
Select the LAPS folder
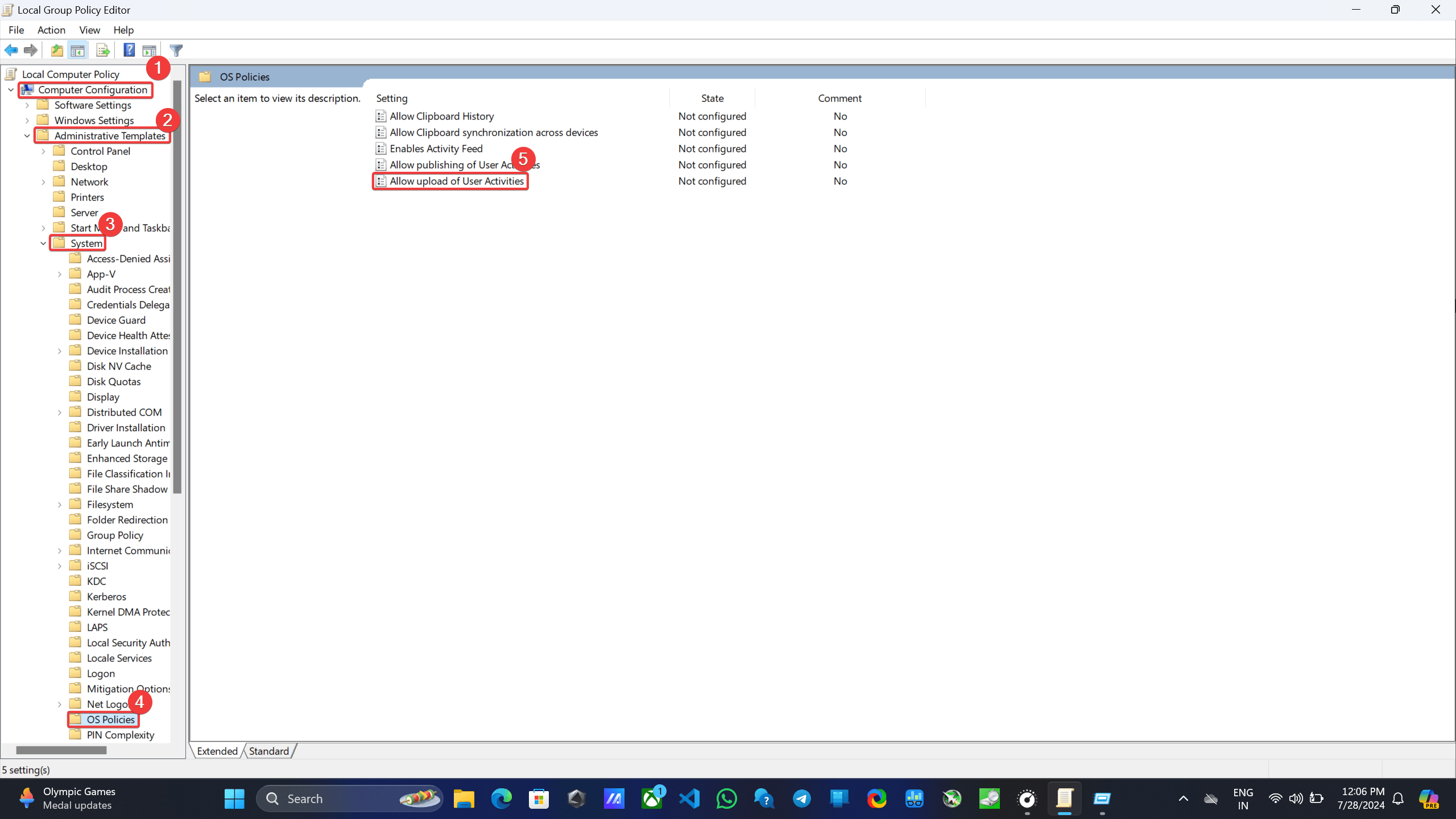[97, 627]
